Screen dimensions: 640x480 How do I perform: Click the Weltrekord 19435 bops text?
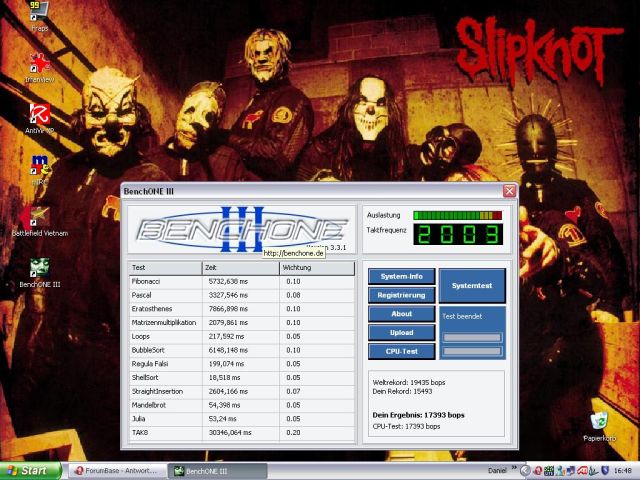[x=409, y=382]
